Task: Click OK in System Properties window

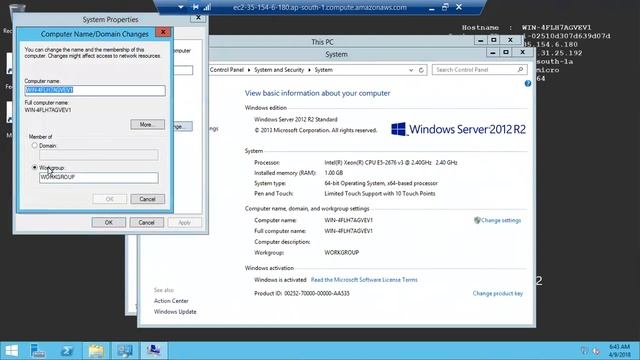Action: click(x=109, y=222)
